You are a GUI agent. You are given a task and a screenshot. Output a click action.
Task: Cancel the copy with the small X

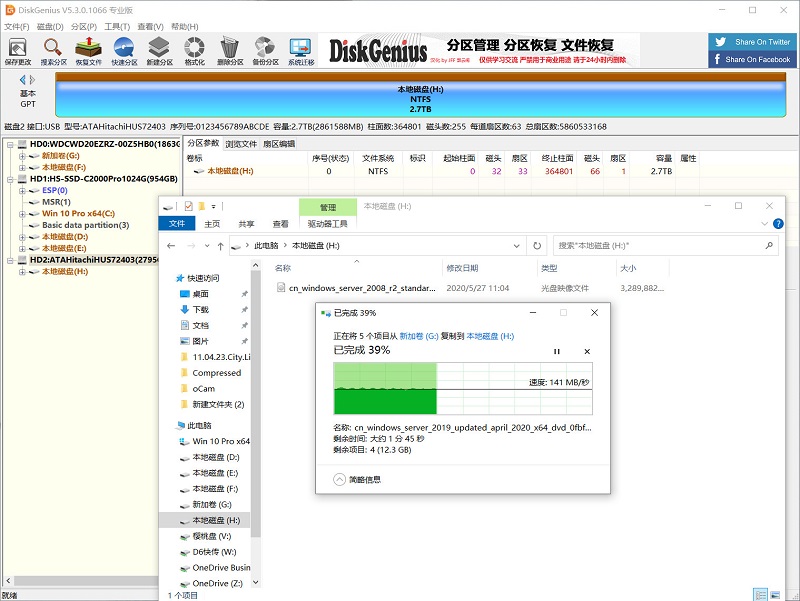point(587,352)
